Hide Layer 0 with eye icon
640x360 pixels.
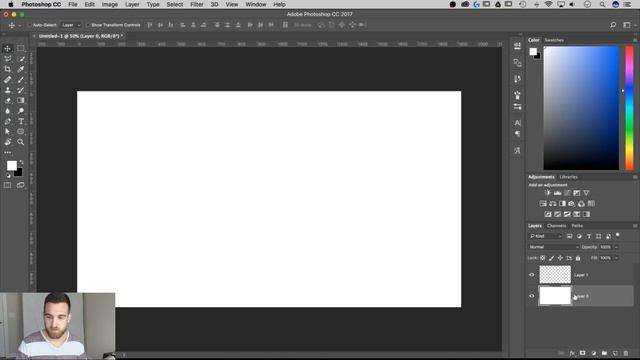pos(531,296)
